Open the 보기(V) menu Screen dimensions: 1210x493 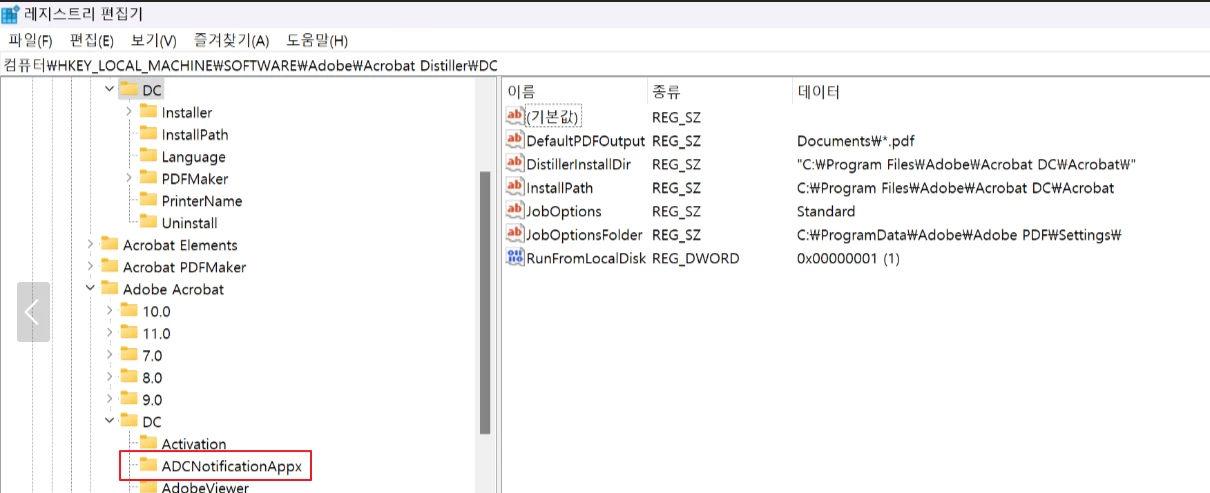coord(153,40)
